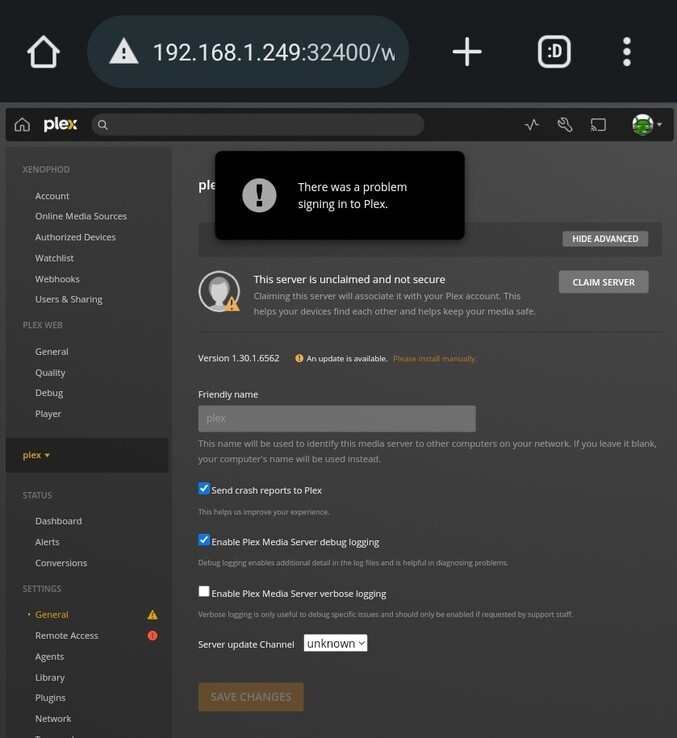The image size is (677, 738).
Task: Open the browser tab switcher
Action: pyautogui.click(x=554, y=52)
